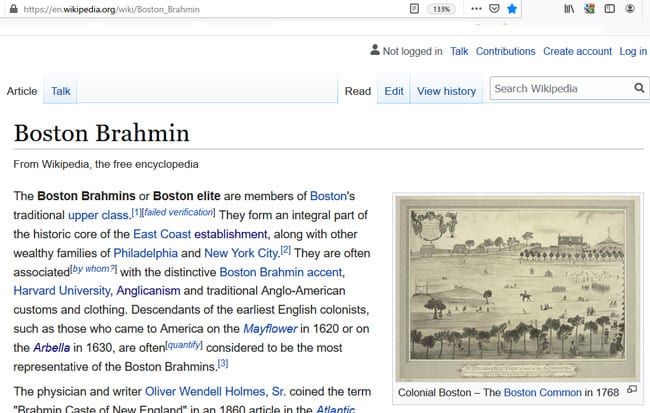Reset zoom level 133% badge
This screenshot has height=413, width=650.
point(441,9)
